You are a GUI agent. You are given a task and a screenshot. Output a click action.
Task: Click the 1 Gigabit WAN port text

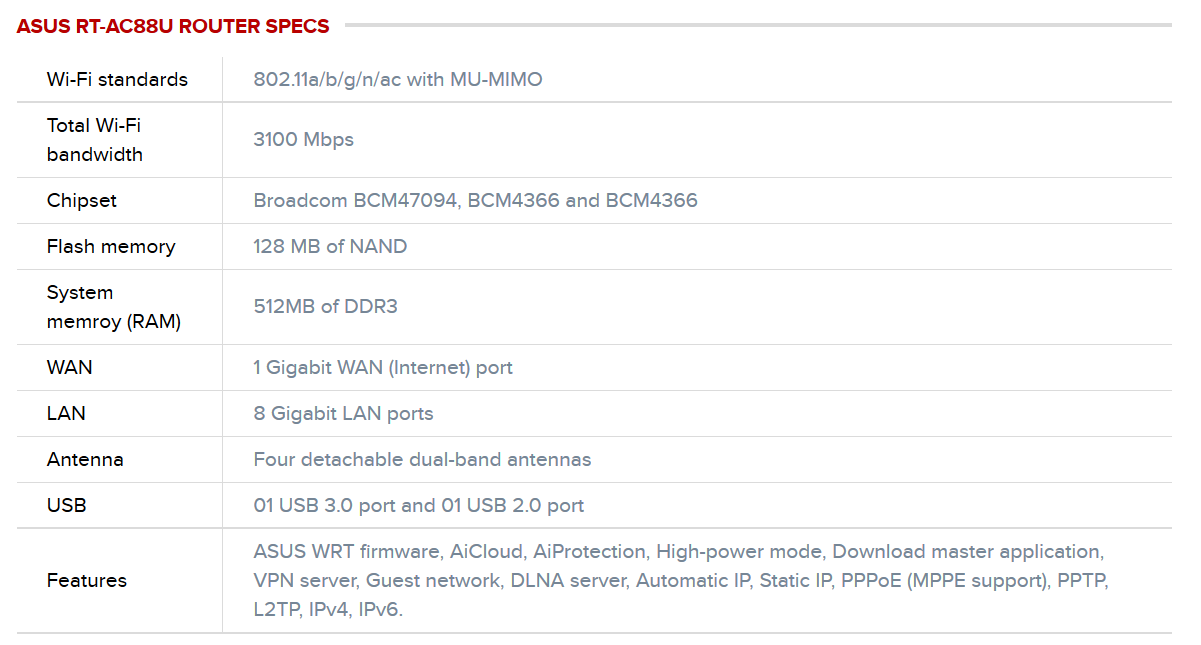(383, 367)
